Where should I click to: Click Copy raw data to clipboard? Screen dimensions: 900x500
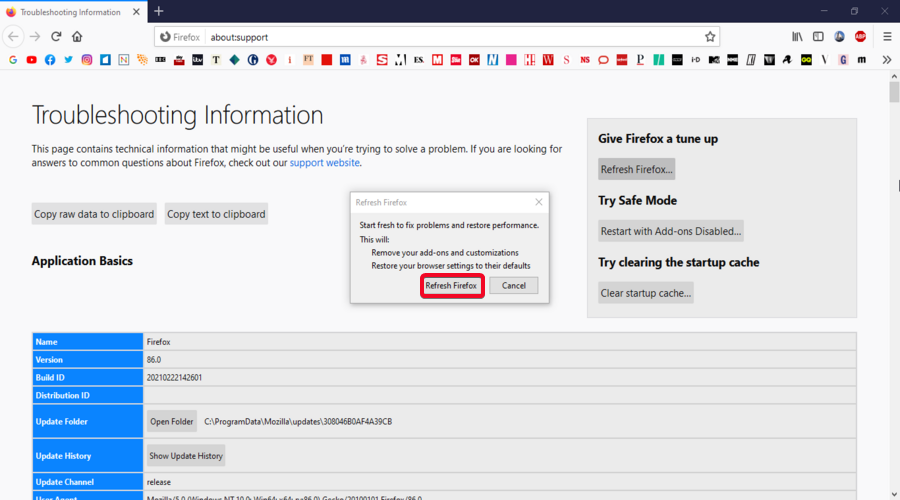click(94, 214)
